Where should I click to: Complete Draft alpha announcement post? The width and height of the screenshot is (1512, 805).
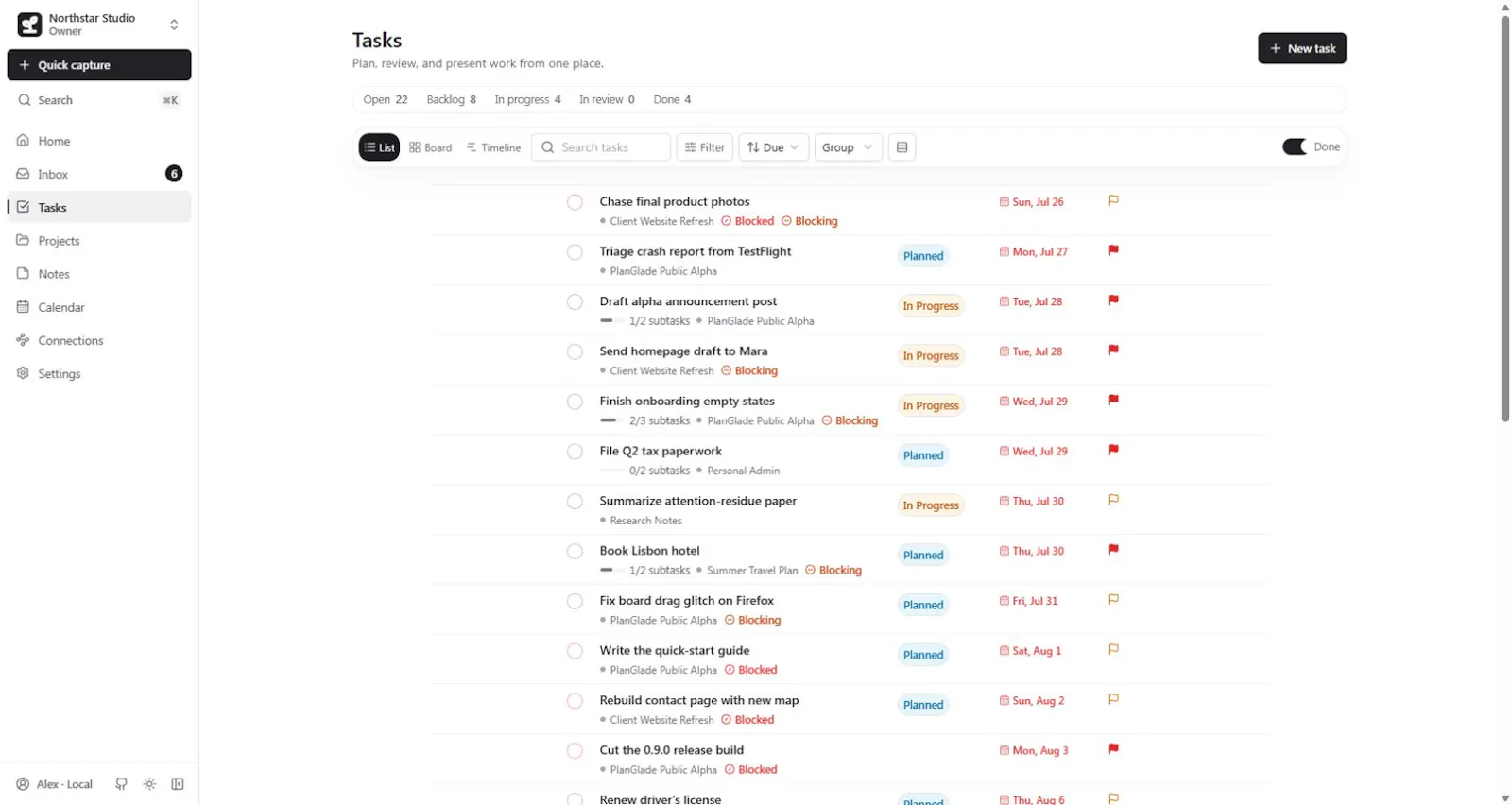pos(575,302)
